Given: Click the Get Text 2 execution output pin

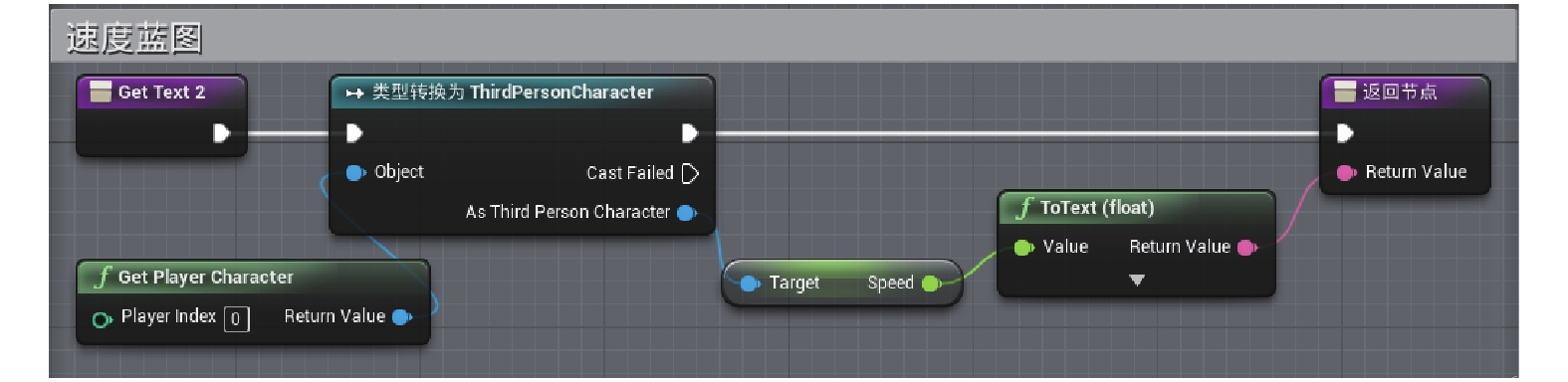Looking at the screenshot, I should pyautogui.click(x=221, y=133).
